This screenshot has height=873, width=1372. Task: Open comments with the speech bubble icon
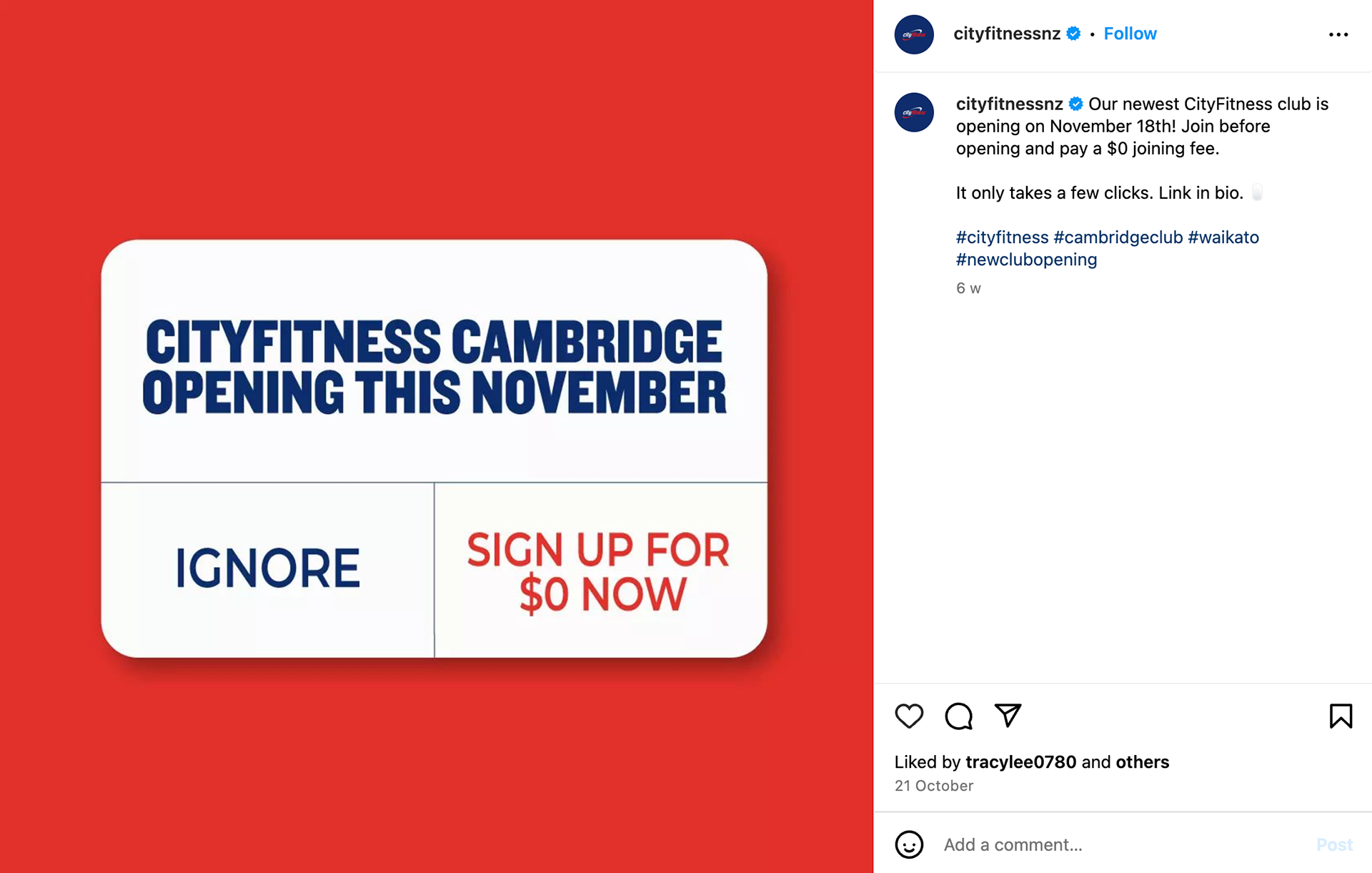click(x=958, y=716)
